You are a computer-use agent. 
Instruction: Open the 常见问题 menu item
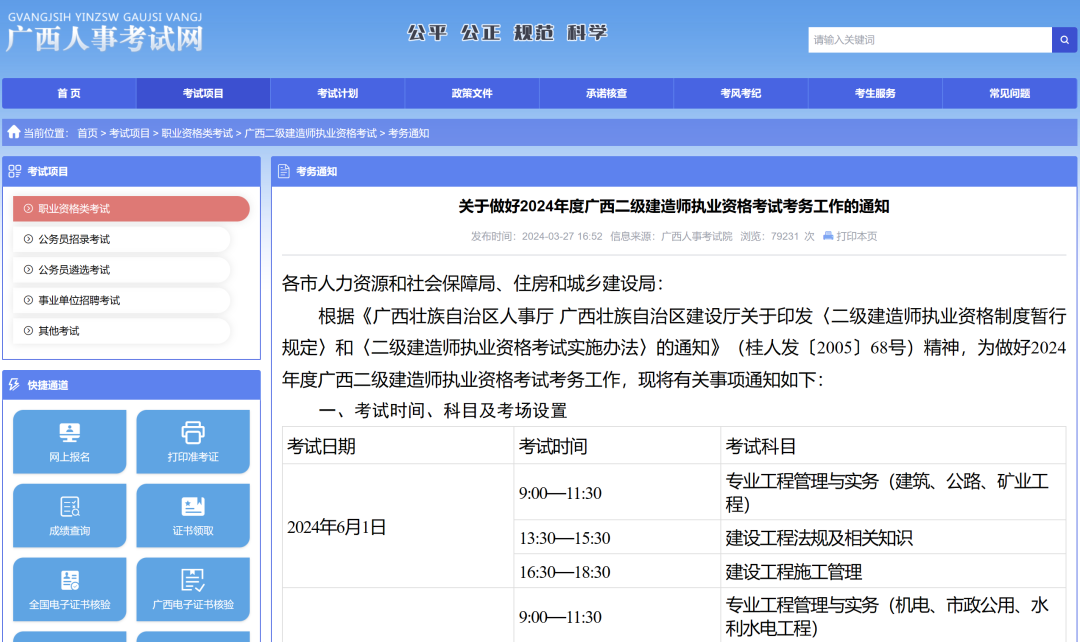[x=1009, y=93]
